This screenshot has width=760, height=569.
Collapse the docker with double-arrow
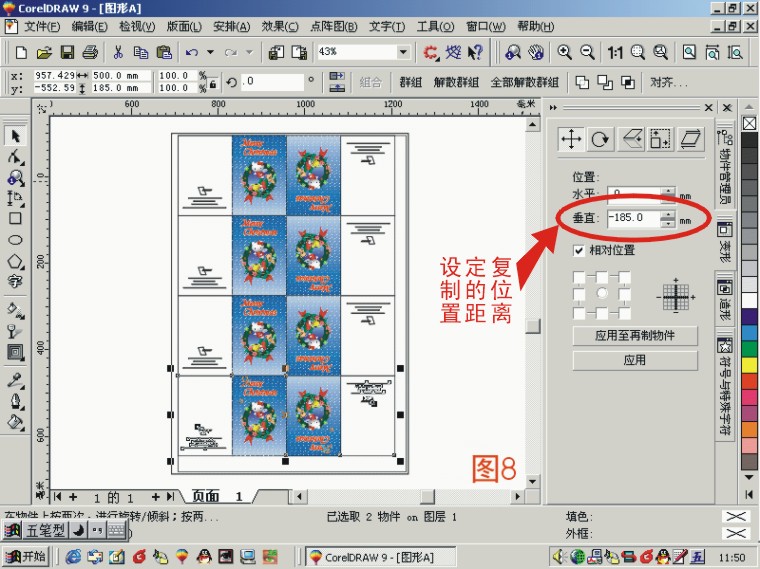(x=553, y=108)
